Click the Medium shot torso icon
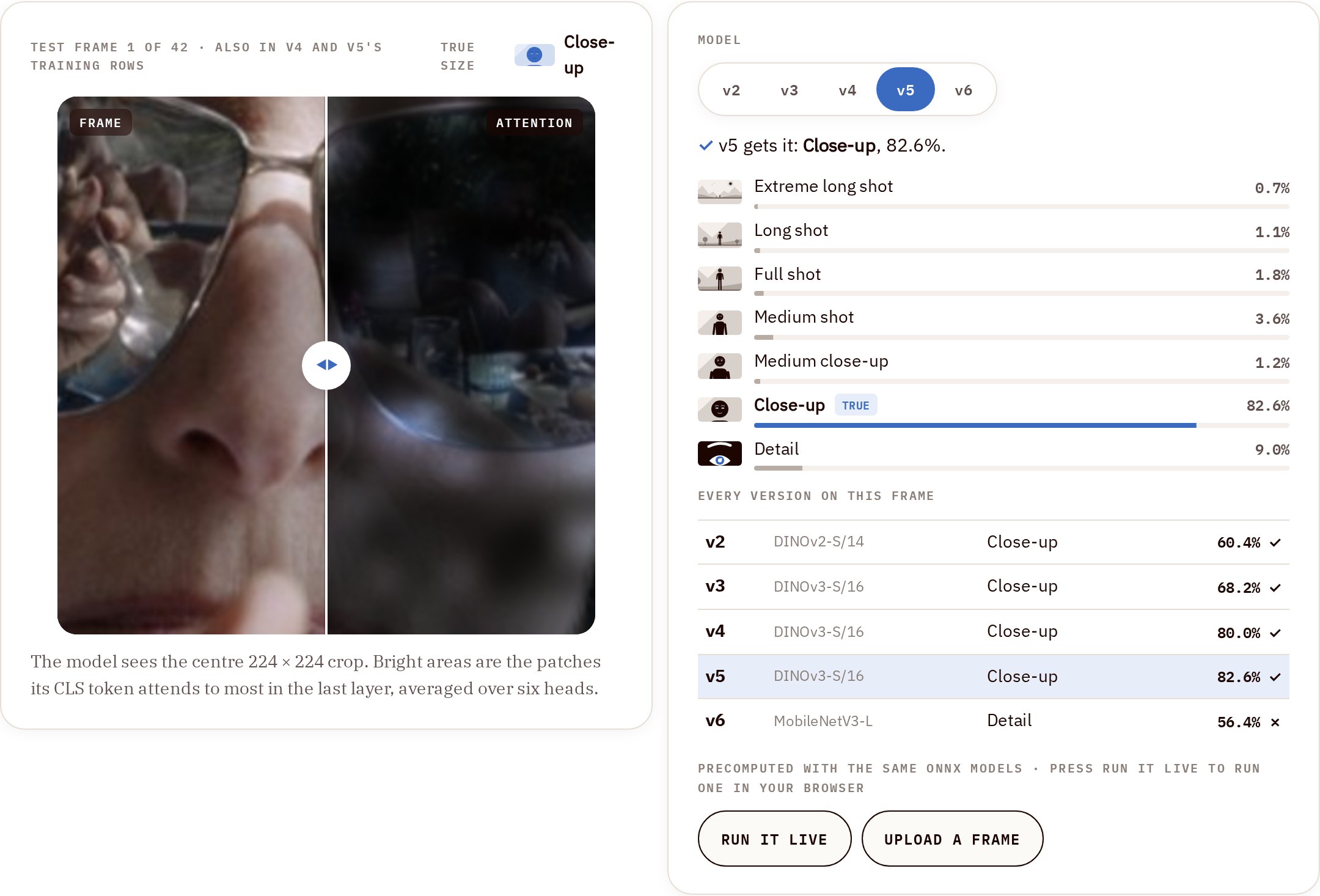The width and height of the screenshot is (1320, 896). tap(719, 323)
